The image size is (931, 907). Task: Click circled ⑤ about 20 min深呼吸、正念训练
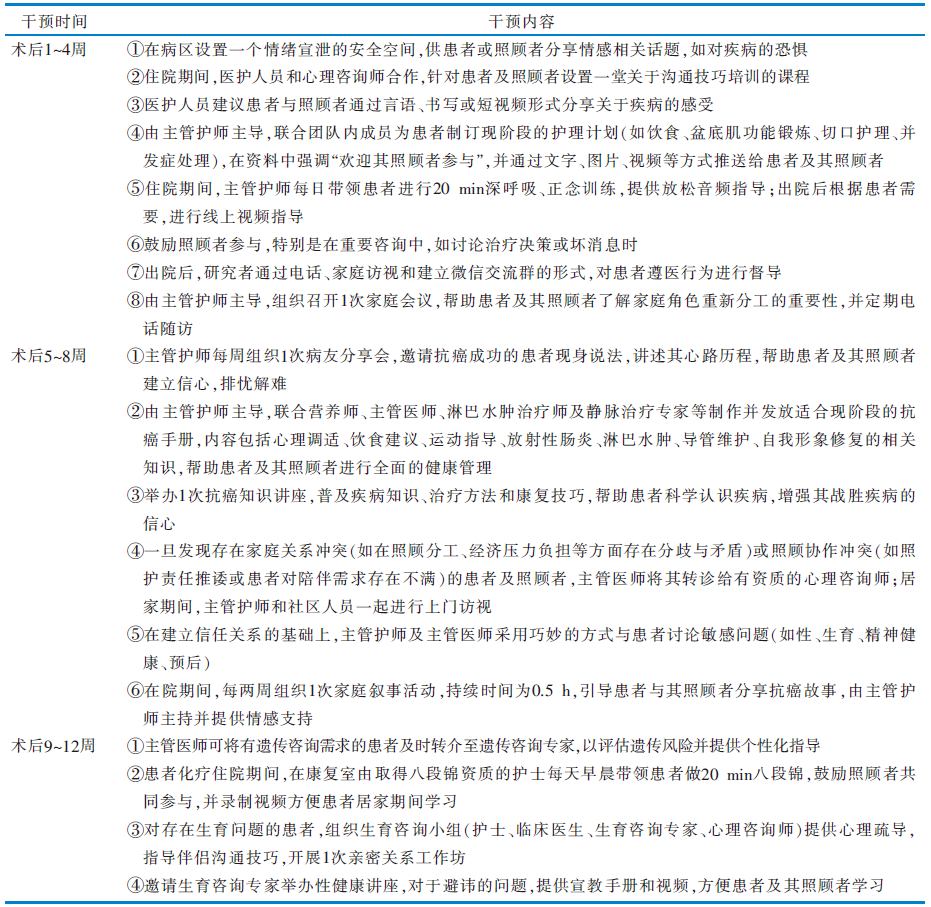click(135, 189)
